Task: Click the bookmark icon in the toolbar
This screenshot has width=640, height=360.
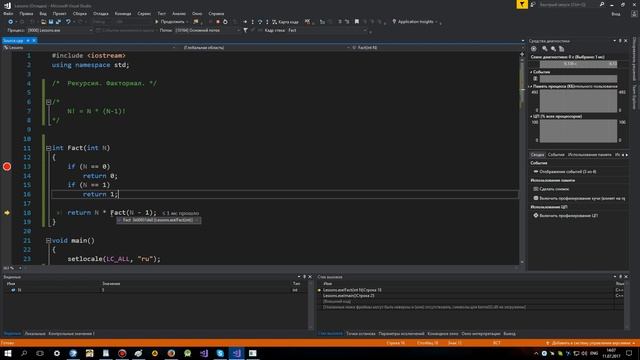Action: pos(357,22)
